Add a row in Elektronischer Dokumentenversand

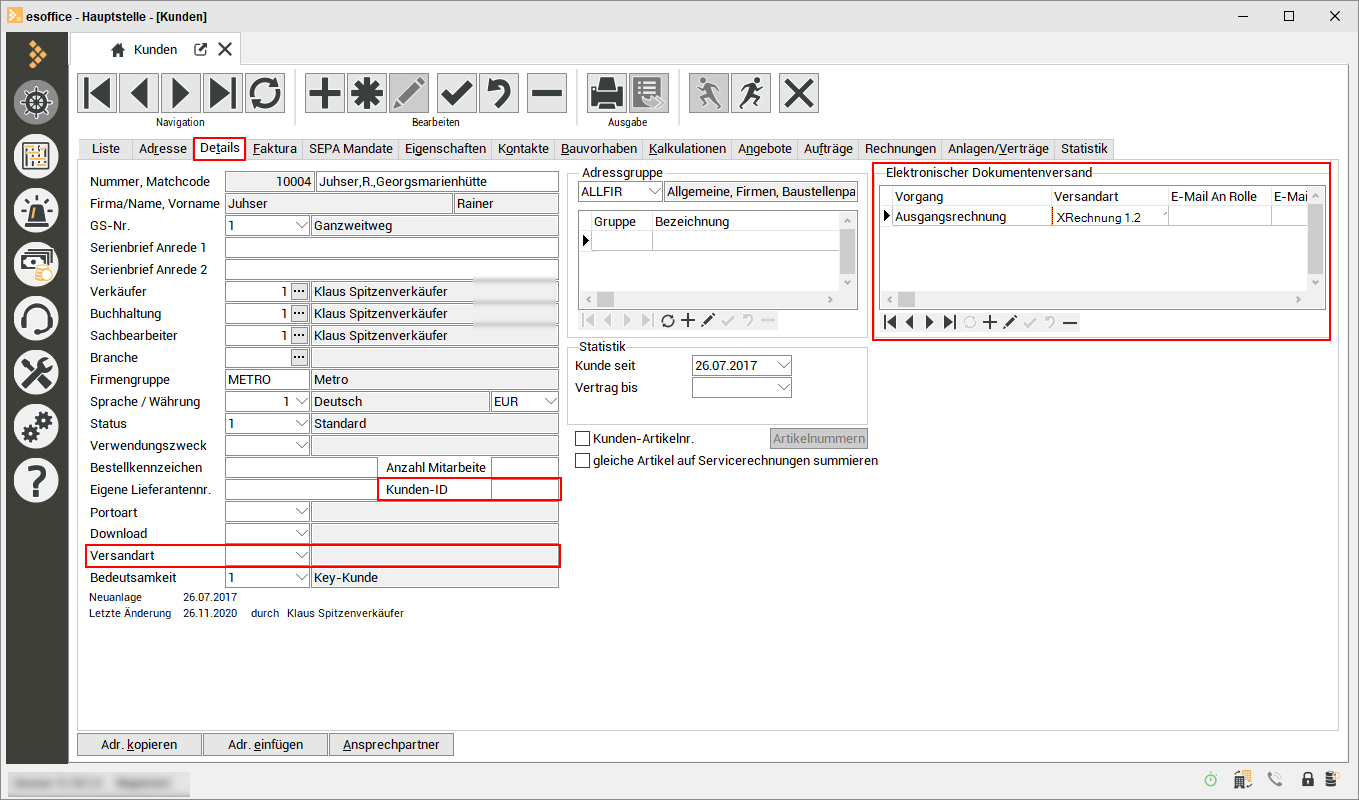tap(990, 322)
